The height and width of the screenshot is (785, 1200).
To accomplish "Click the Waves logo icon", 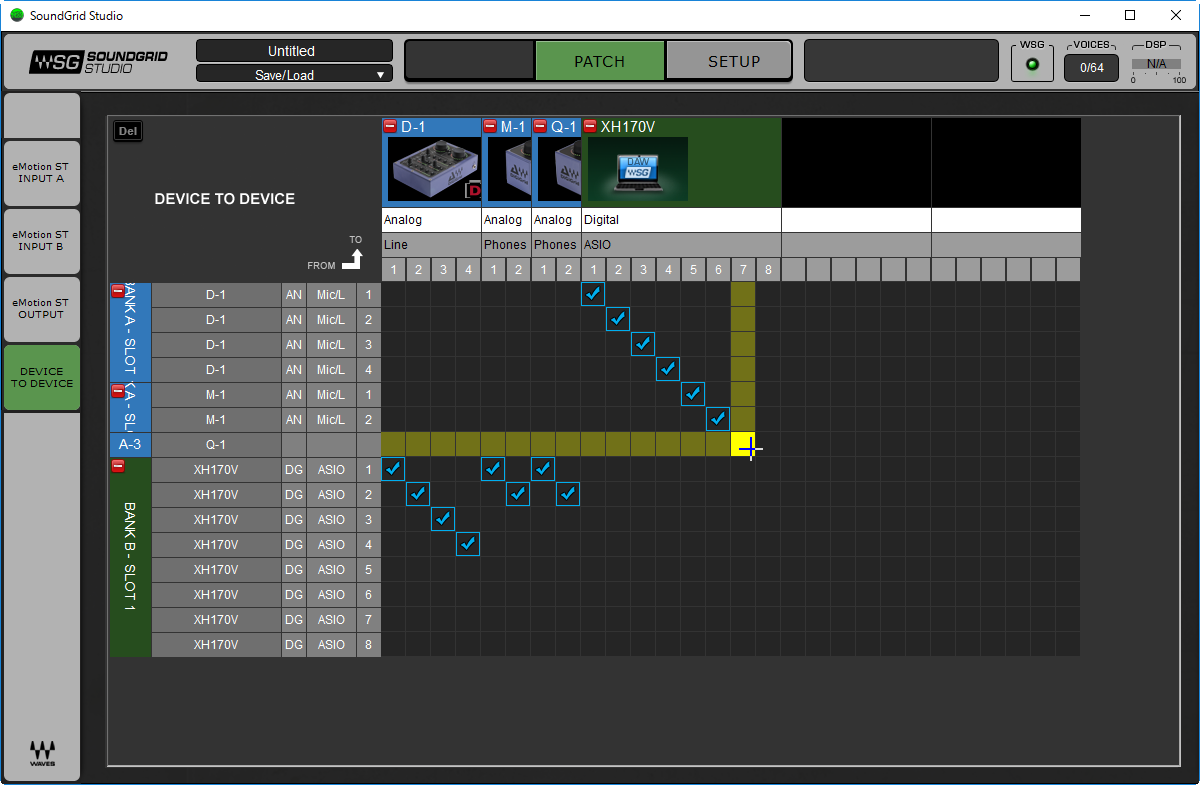I will point(42,753).
